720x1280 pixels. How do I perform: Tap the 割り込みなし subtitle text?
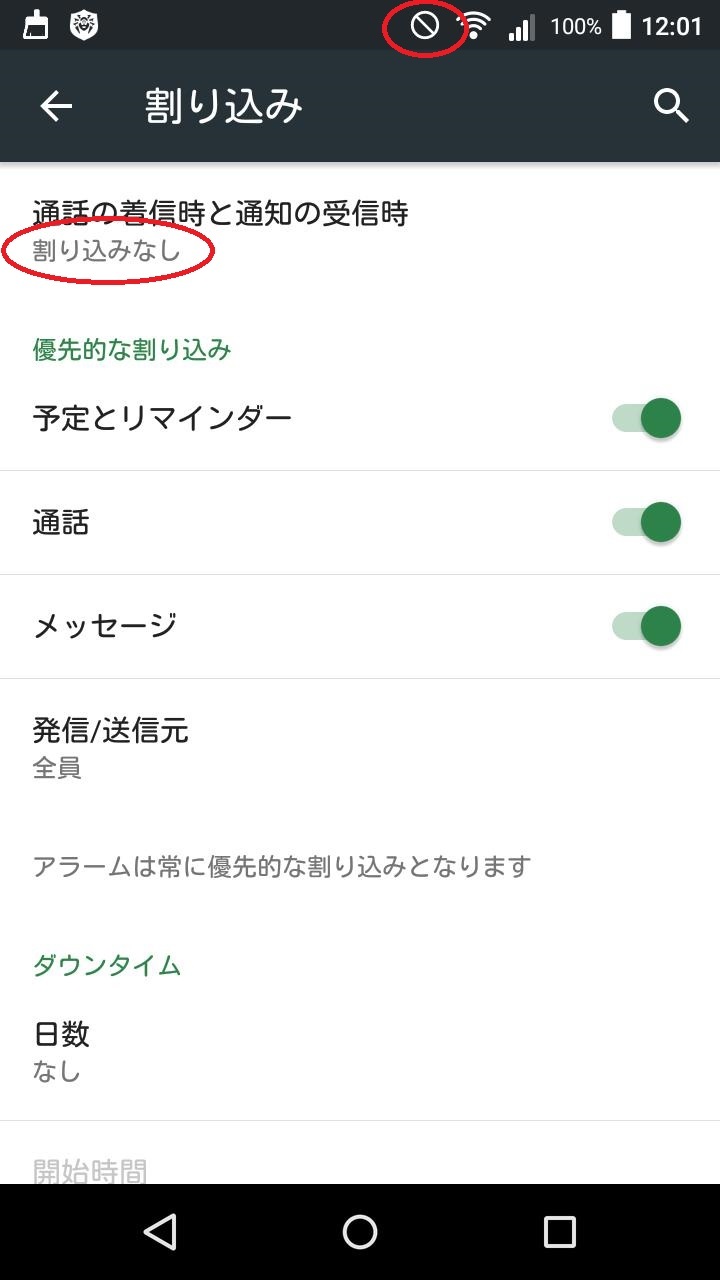pos(107,250)
